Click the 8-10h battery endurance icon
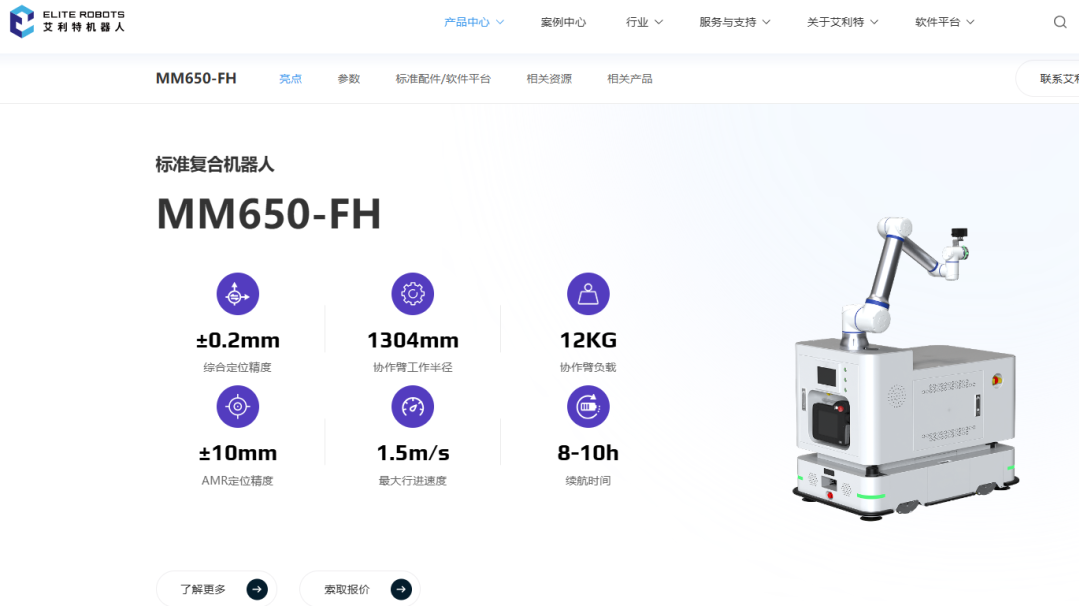1079x606 pixels. (588, 407)
